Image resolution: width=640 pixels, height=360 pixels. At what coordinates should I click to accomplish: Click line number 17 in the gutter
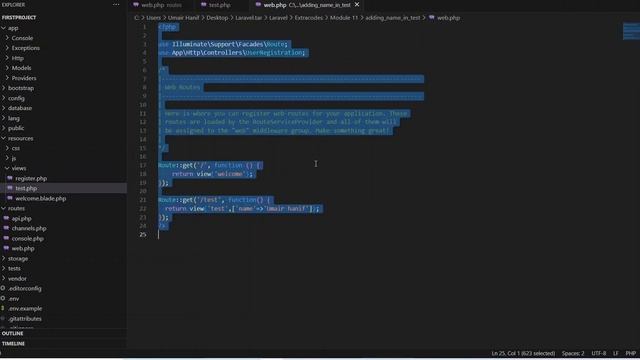[x=143, y=165]
